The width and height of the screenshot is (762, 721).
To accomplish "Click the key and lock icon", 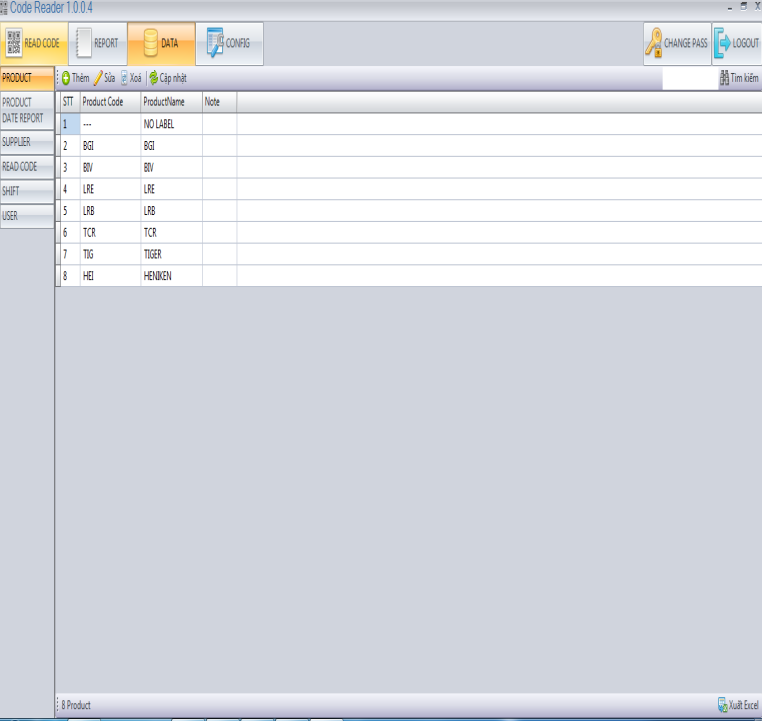I will click(x=654, y=43).
